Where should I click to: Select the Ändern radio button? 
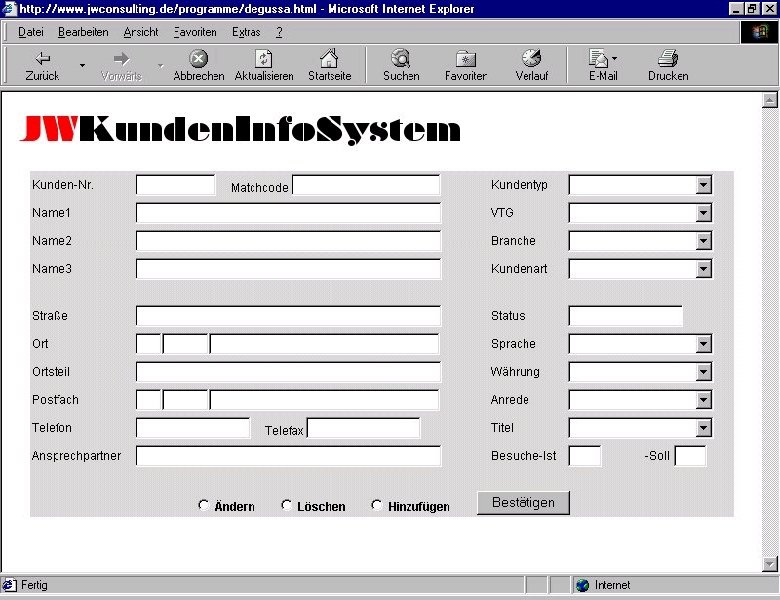click(203, 505)
